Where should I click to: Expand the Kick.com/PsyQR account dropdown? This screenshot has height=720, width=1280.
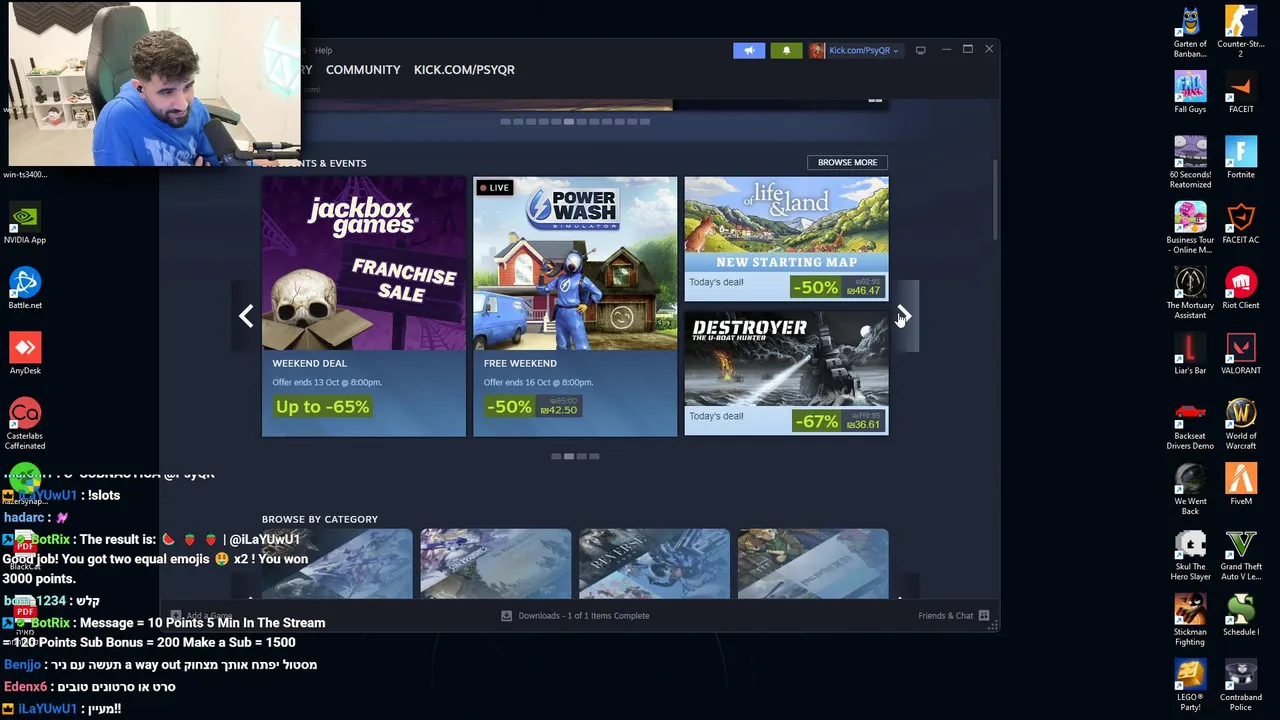[864, 50]
